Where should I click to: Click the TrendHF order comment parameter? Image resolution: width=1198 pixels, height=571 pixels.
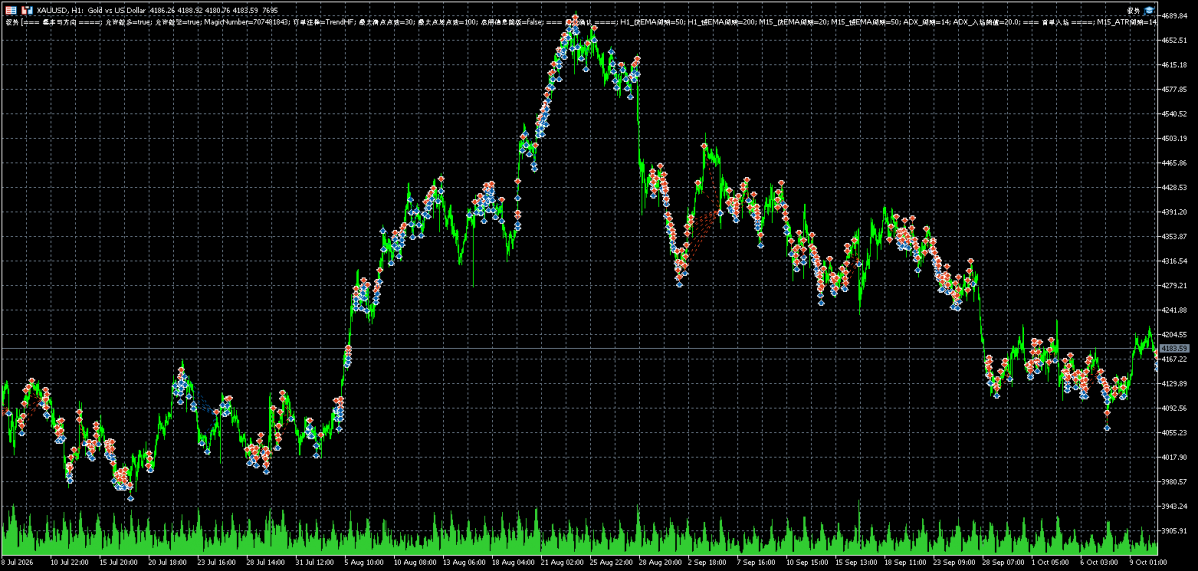point(324,22)
